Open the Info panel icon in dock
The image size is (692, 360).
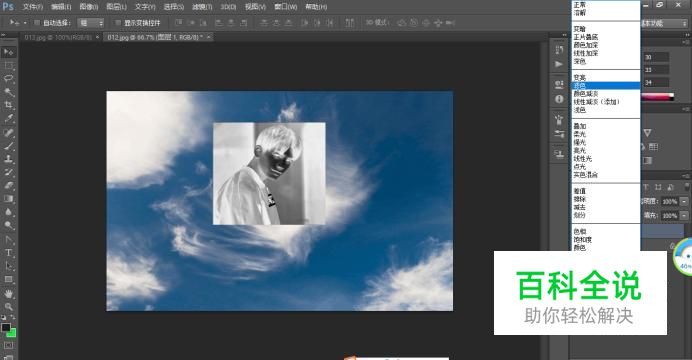tap(559, 99)
